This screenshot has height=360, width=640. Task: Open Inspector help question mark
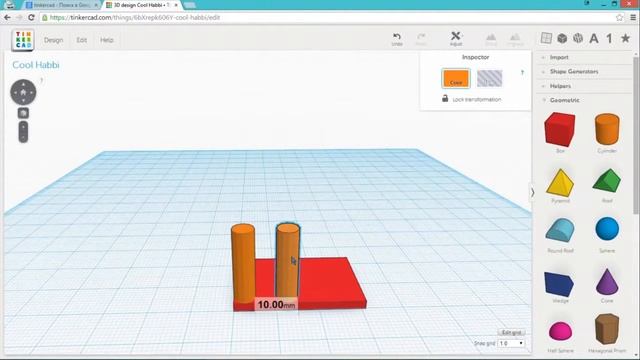[x=522, y=73]
